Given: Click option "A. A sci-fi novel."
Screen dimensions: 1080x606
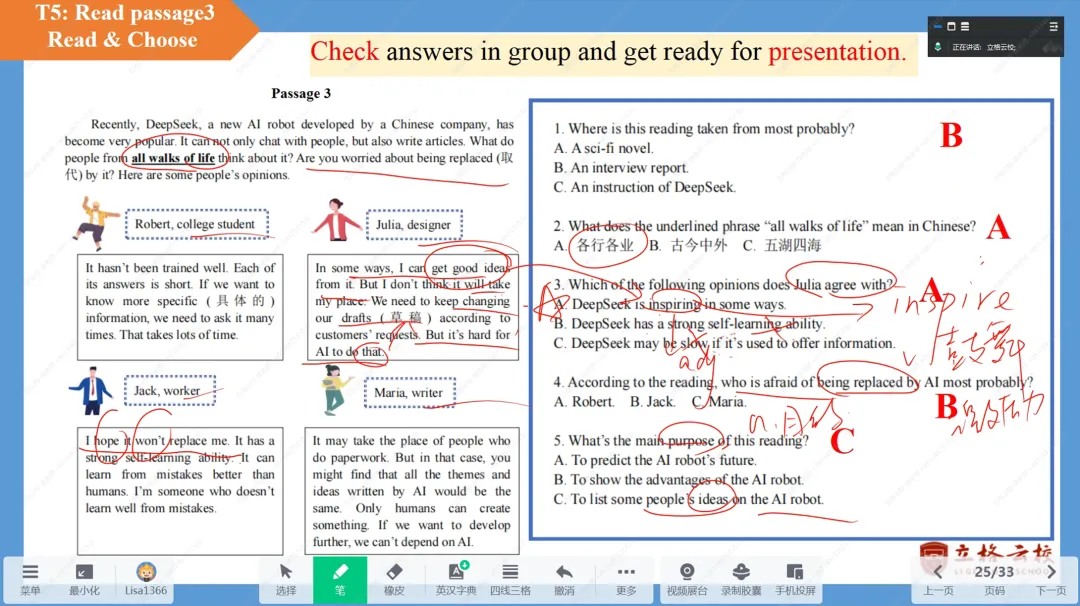Looking at the screenshot, I should (603, 148).
